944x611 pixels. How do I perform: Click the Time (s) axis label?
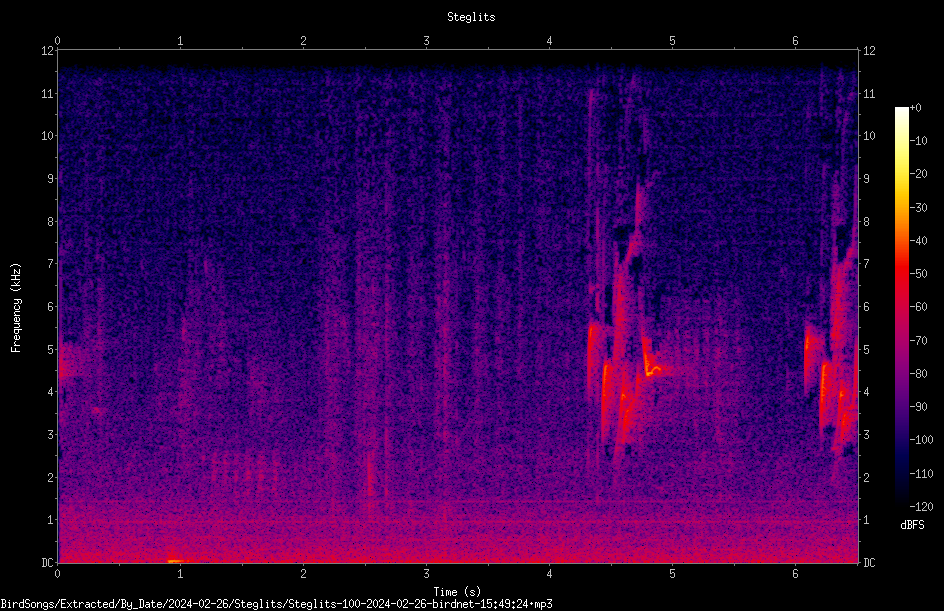[457, 592]
